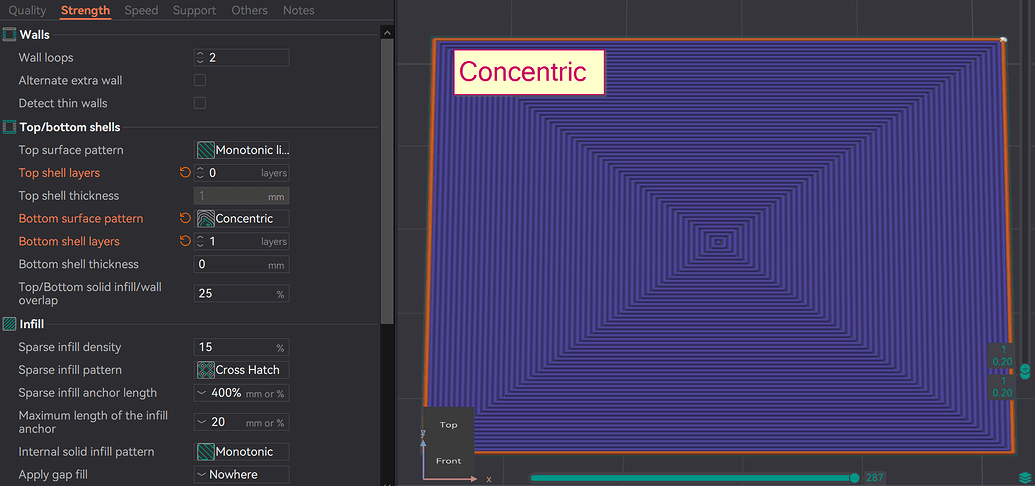
Task: Click the Top/bottom shells section header
Action: pyautogui.click(x=70, y=127)
